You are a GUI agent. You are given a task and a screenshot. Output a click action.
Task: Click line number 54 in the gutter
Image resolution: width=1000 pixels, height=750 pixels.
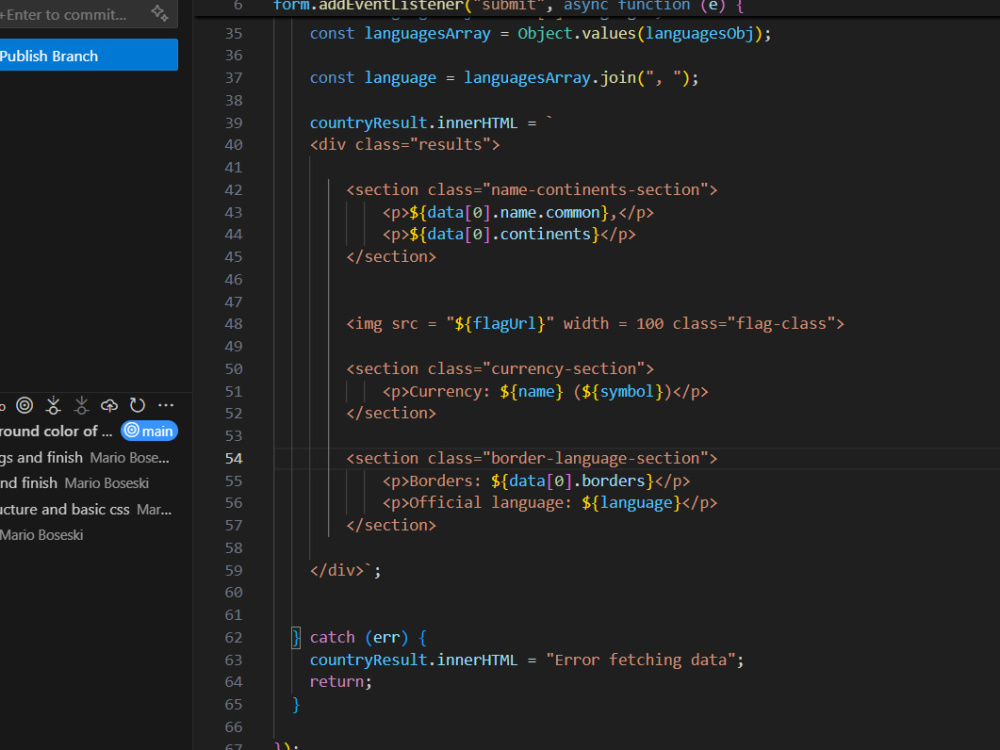(233, 459)
